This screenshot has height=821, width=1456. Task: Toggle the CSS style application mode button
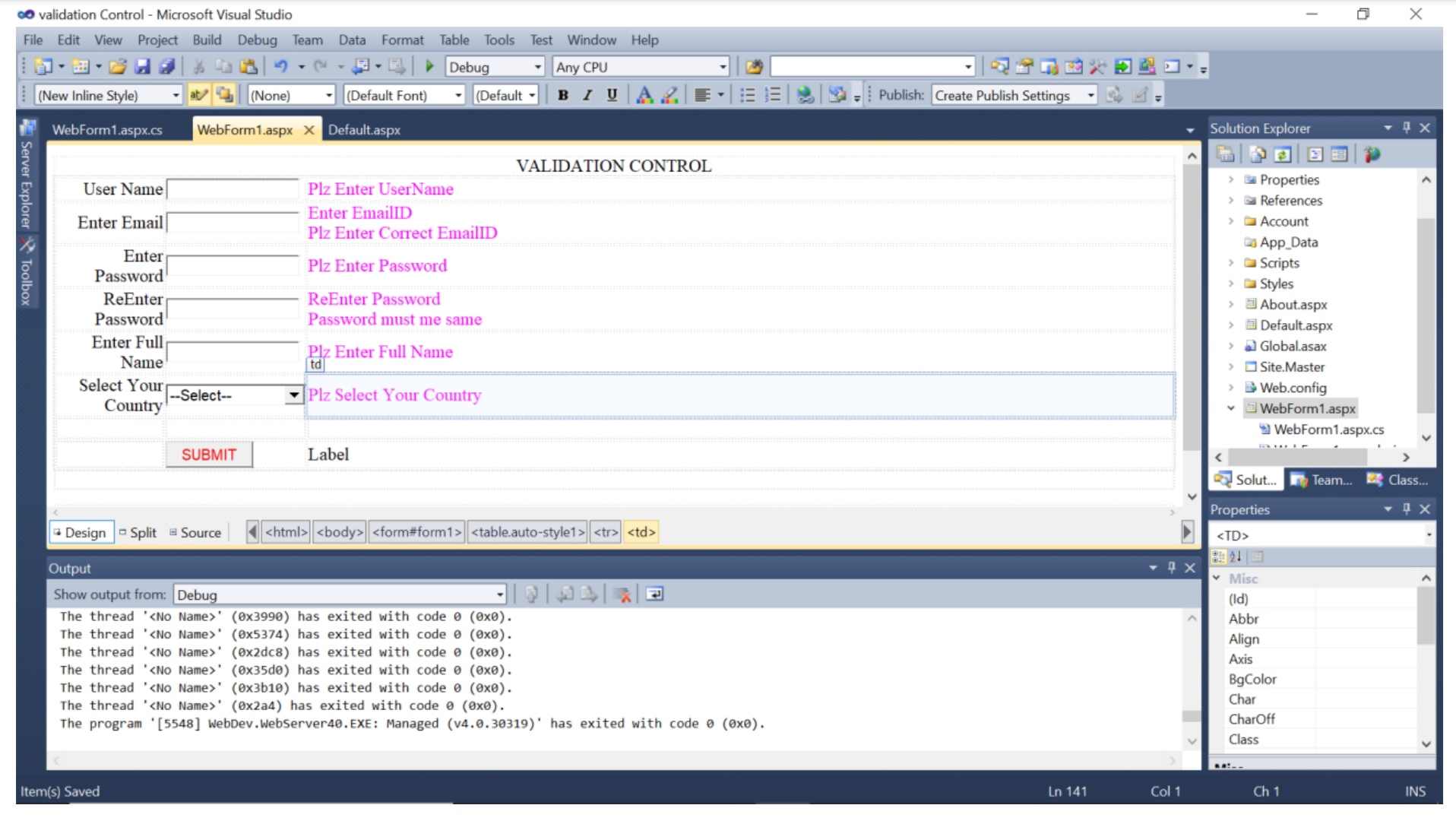[199, 95]
